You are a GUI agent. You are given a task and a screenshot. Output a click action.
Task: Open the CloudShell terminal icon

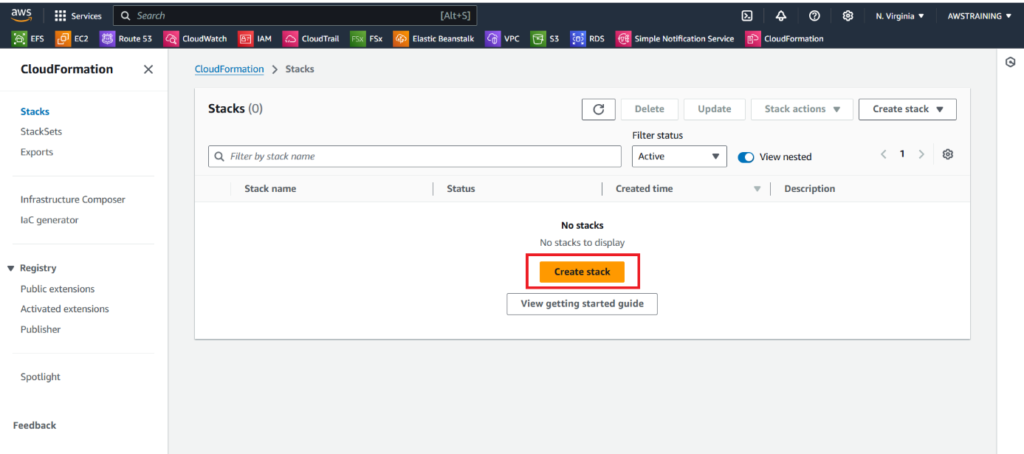(746, 16)
